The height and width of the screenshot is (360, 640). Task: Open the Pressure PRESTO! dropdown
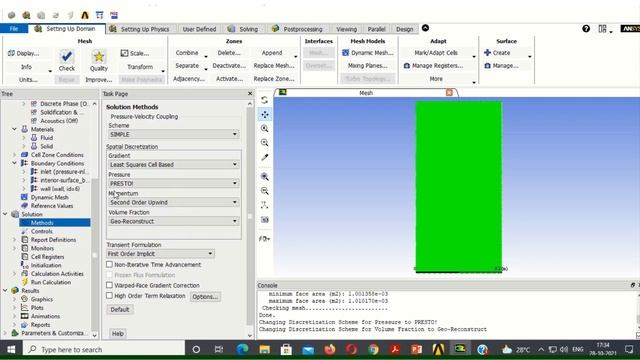pyautogui.click(x=173, y=183)
